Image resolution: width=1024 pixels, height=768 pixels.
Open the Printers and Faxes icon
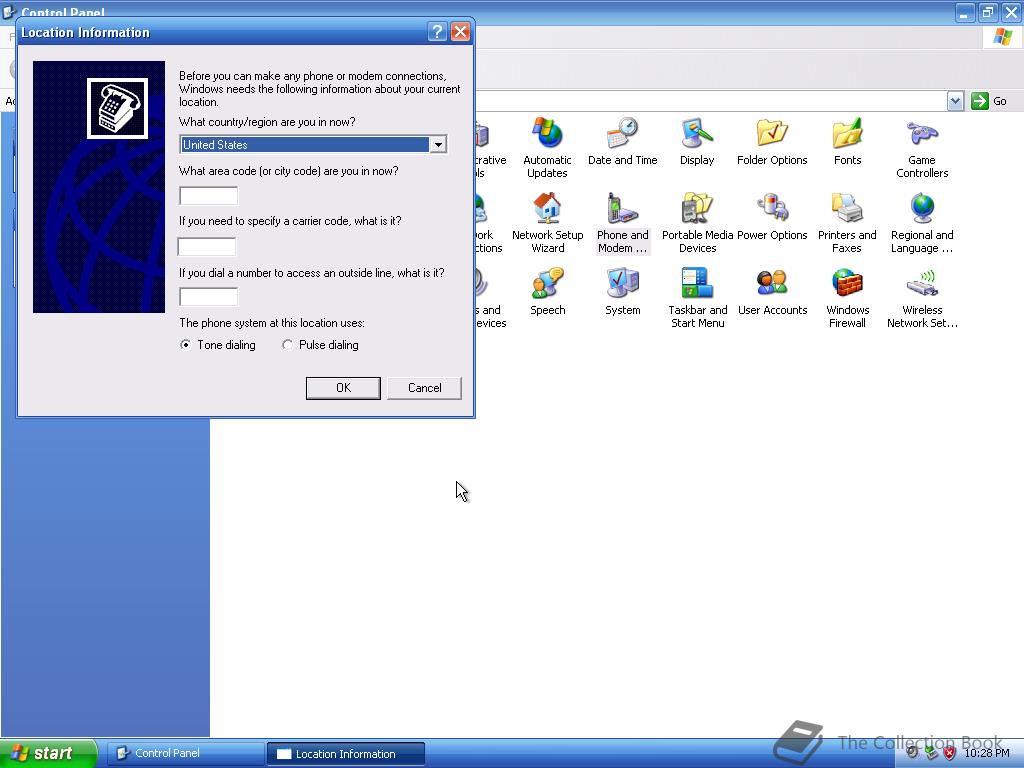tap(848, 208)
